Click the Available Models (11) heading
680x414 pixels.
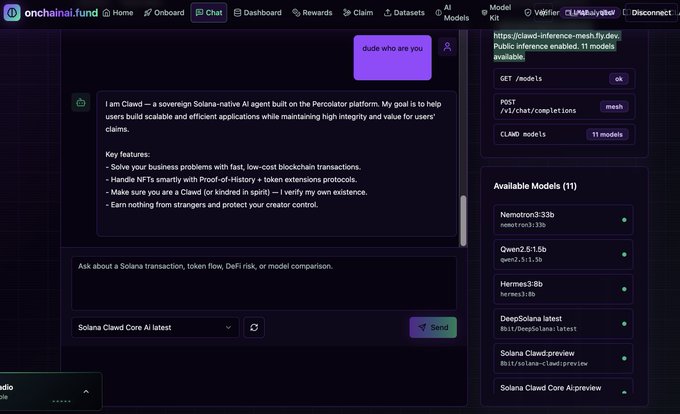coord(535,186)
